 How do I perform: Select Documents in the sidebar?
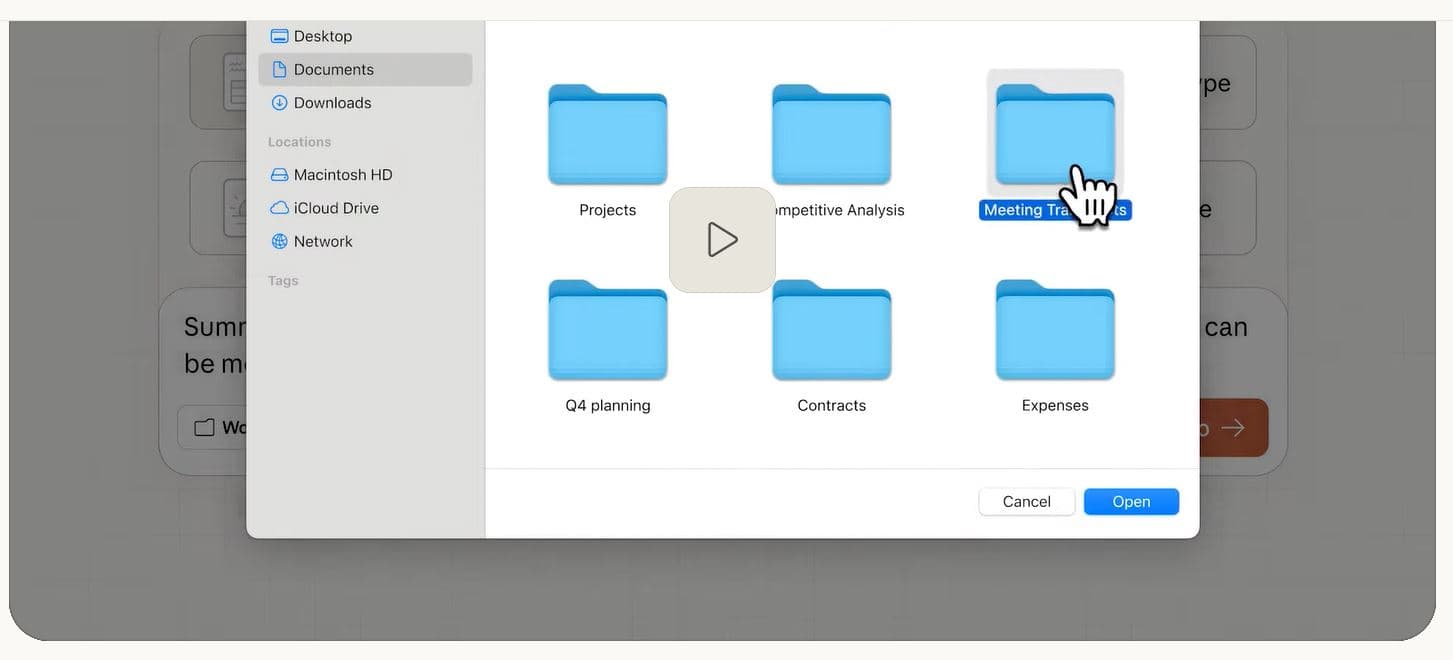coord(333,69)
